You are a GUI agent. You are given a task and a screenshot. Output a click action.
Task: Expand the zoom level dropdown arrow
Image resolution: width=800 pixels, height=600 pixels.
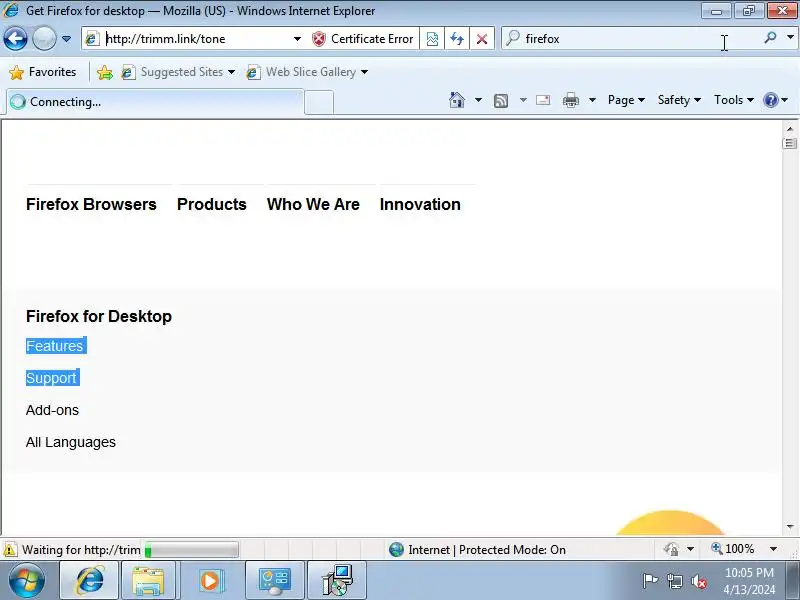click(x=773, y=549)
